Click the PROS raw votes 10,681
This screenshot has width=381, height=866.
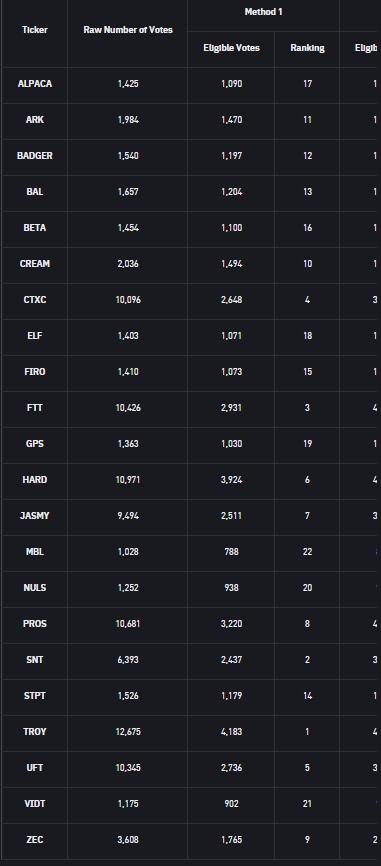coord(128,624)
